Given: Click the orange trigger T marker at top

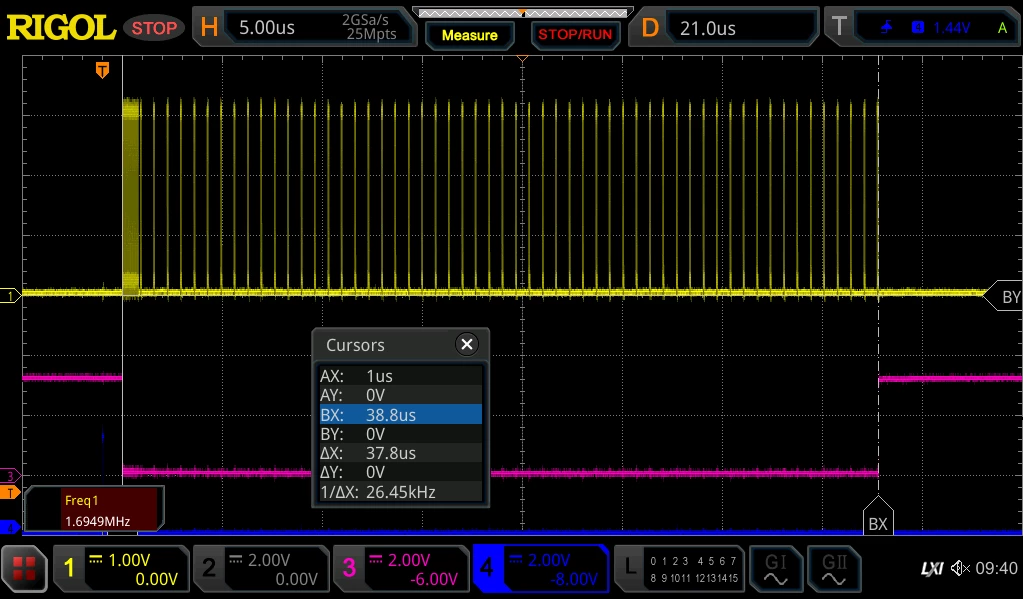Looking at the screenshot, I should [102, 70].
